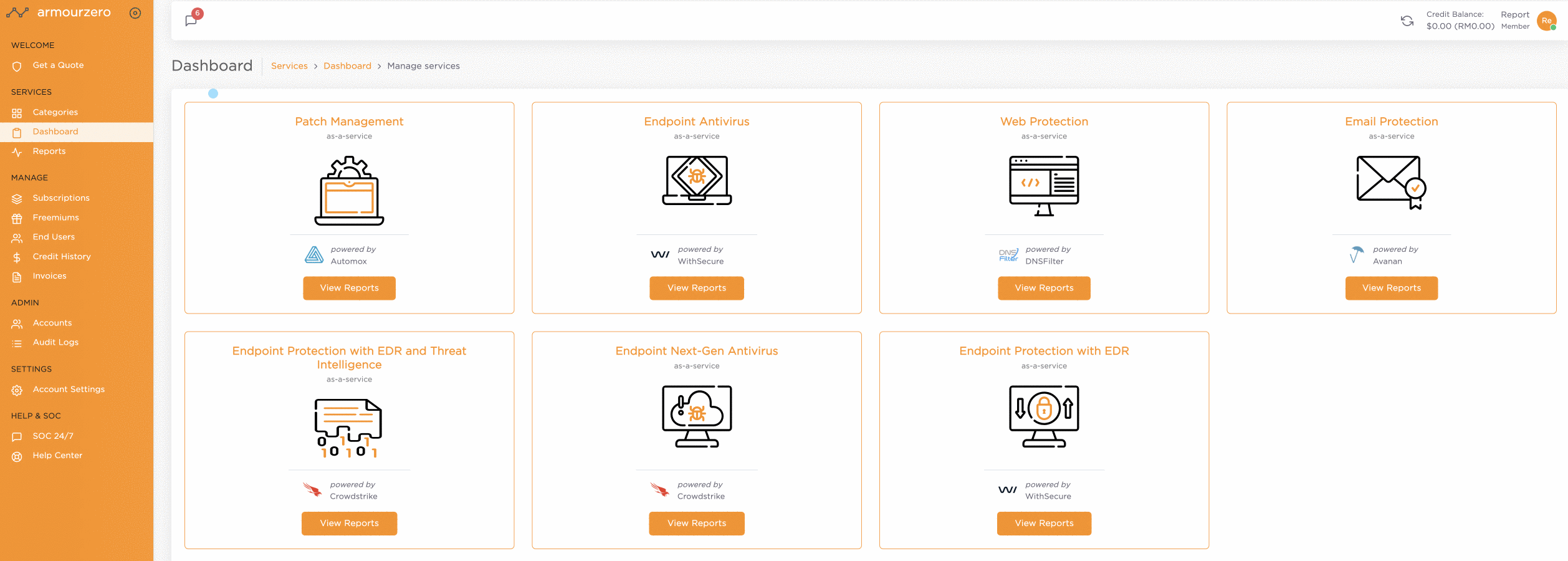Click the Freemiums gift icon
The height and width of the screenshot is (561, 1568).
pyautogui.click(x=17, y=219)
